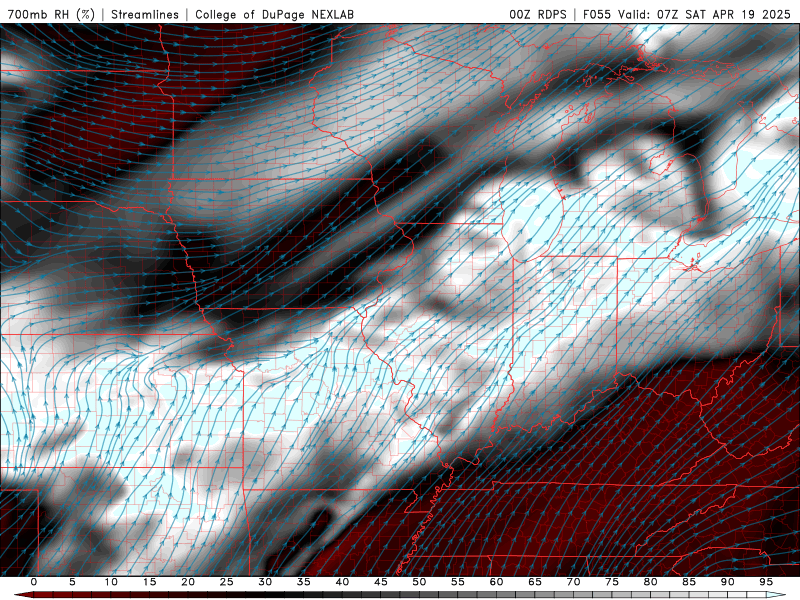The image size is (800, 600).
Task: Click 'Valid: 07Z SAT APR 19 2025' text
Action: click(704, 14)
